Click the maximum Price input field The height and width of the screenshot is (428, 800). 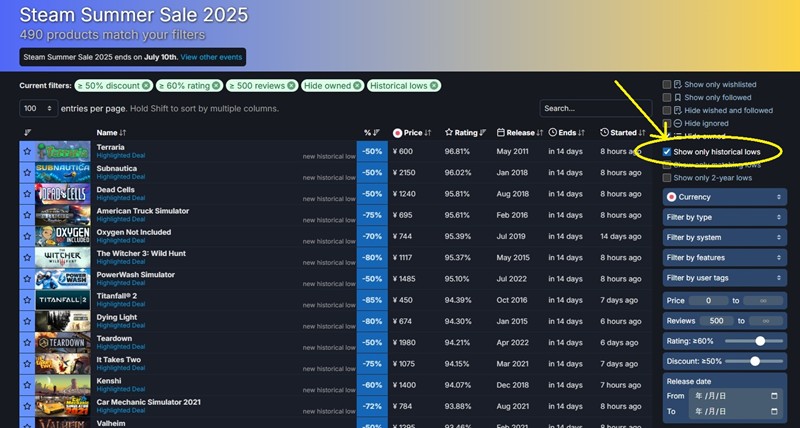click(763, 301)
